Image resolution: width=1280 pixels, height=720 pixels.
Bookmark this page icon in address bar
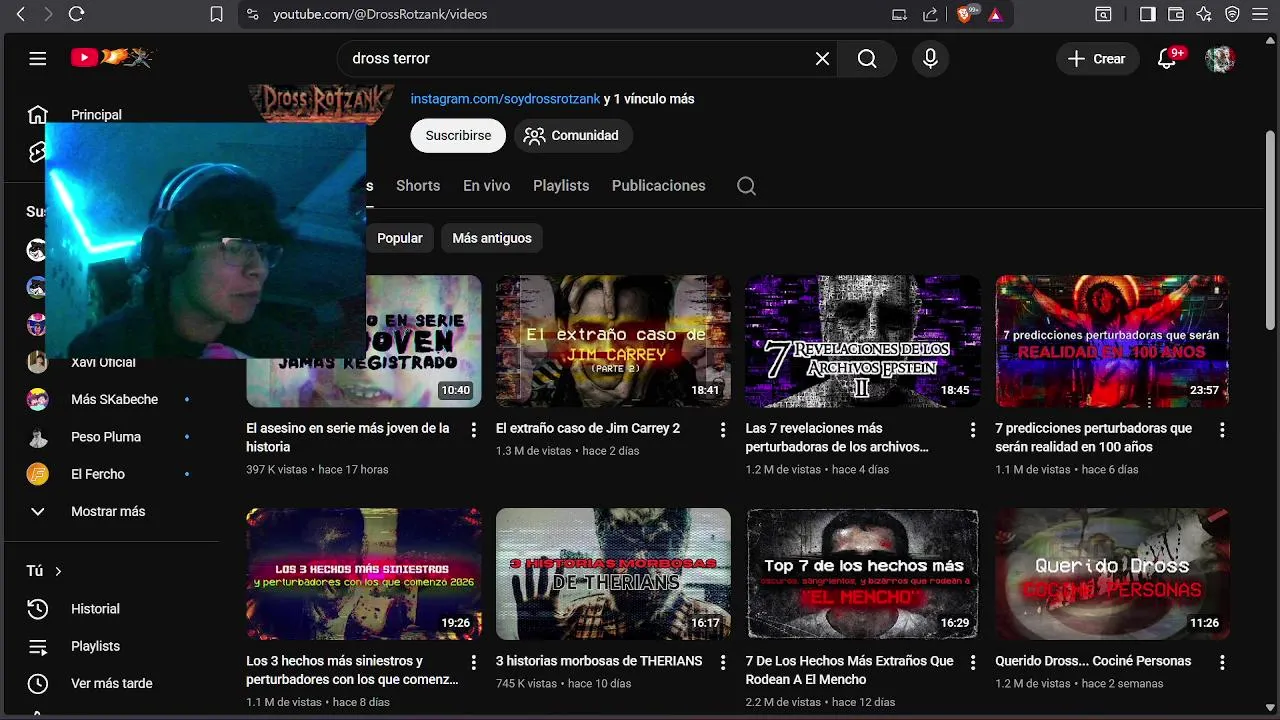click(216, 14)
